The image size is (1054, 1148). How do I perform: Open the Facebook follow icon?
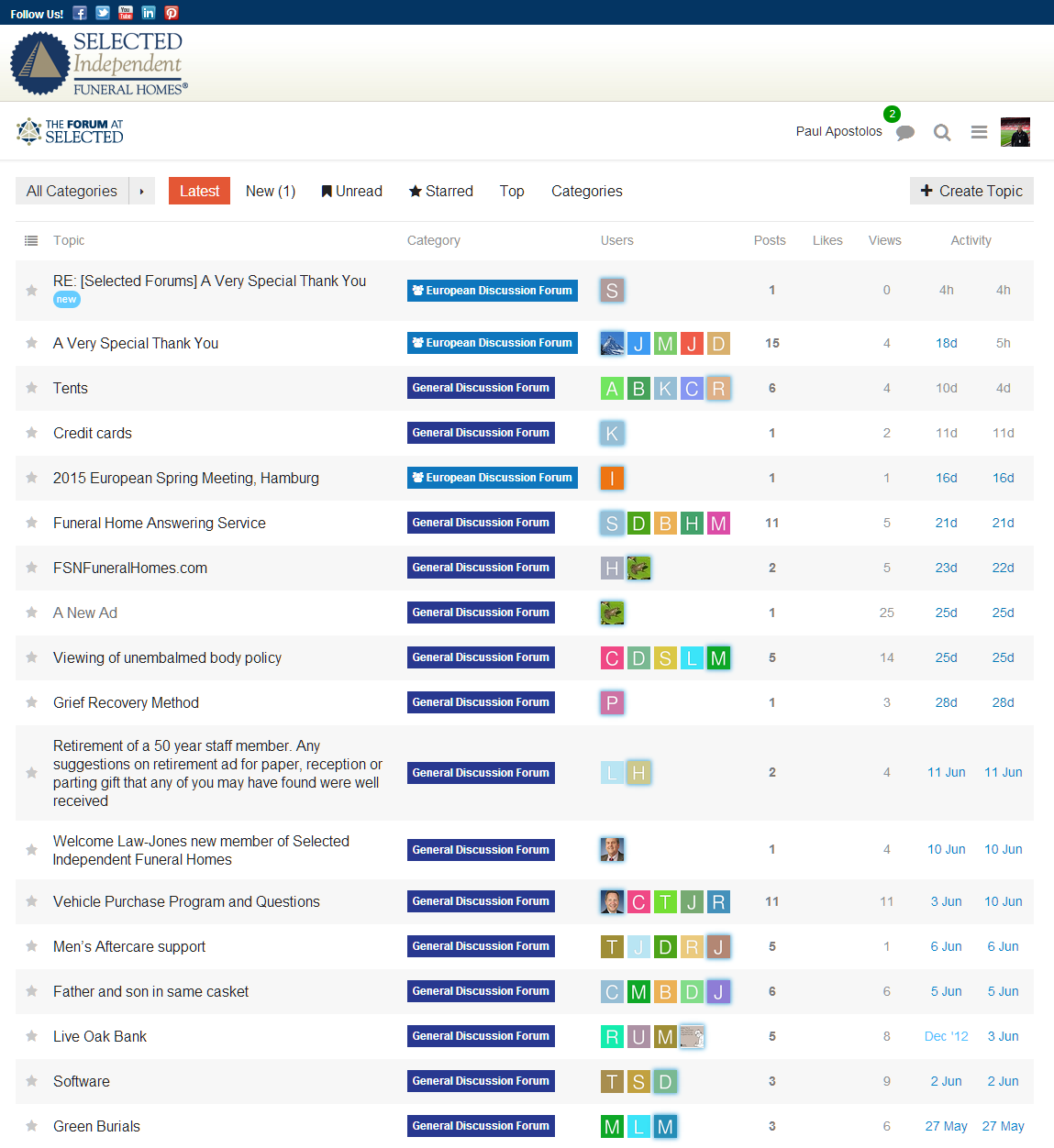pos(80,13)
